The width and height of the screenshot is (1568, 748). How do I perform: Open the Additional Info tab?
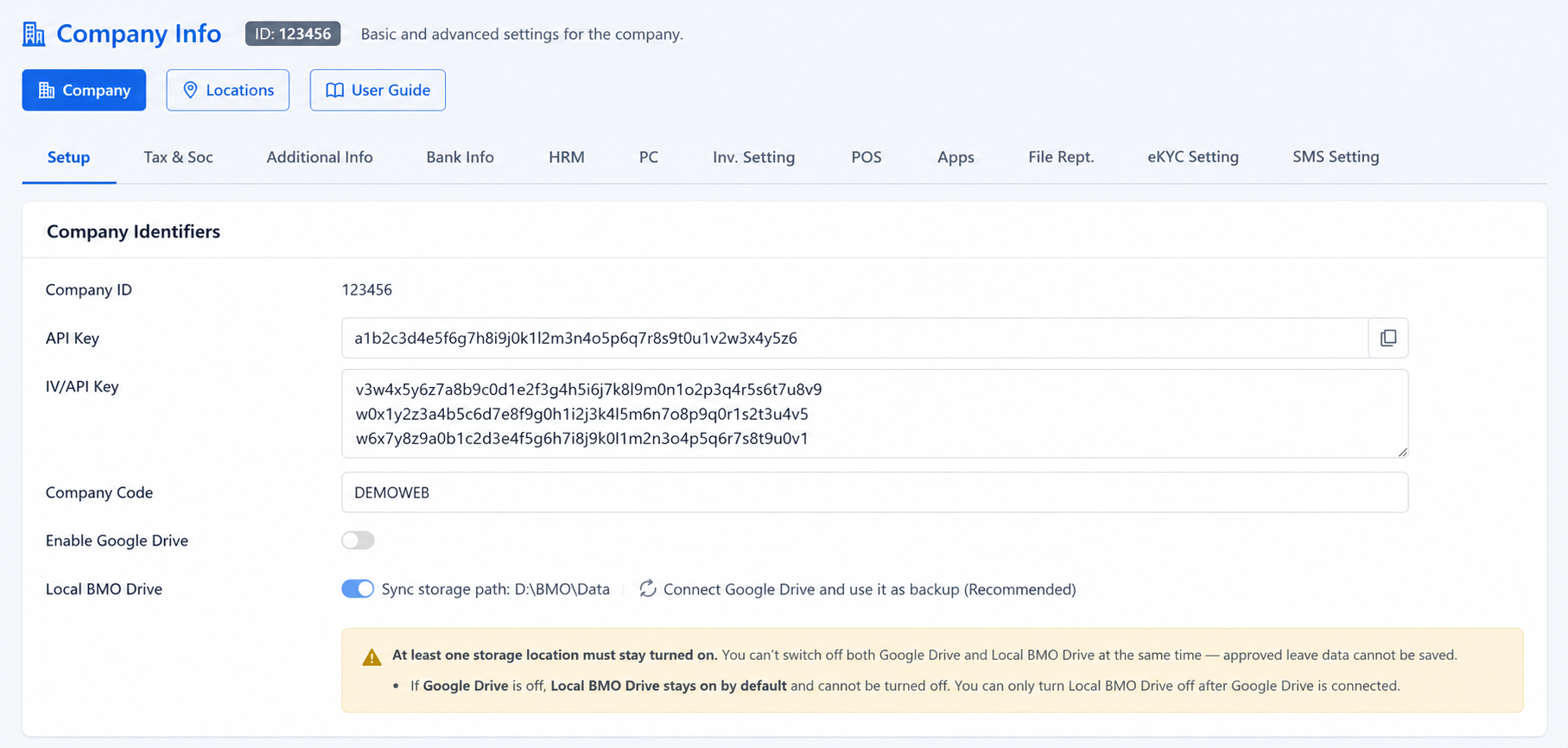(x=320, y=157)
